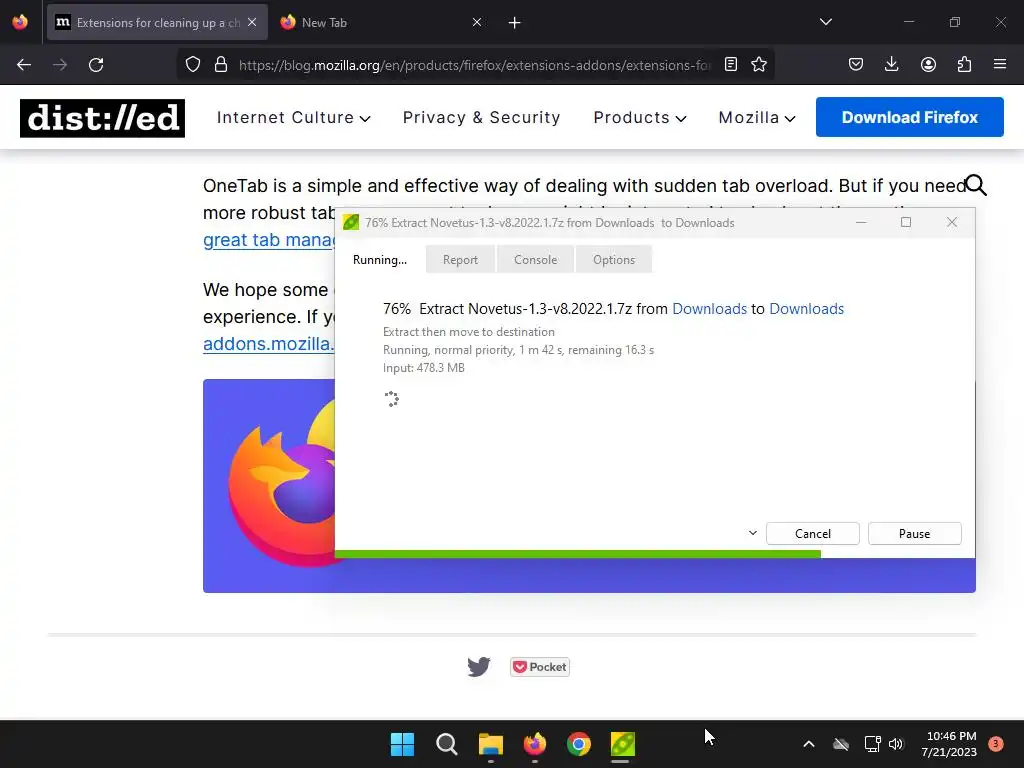Open Firefox downloads panel icon
1024x768 pixels.
pyautogui.click(x=891, y=65)
